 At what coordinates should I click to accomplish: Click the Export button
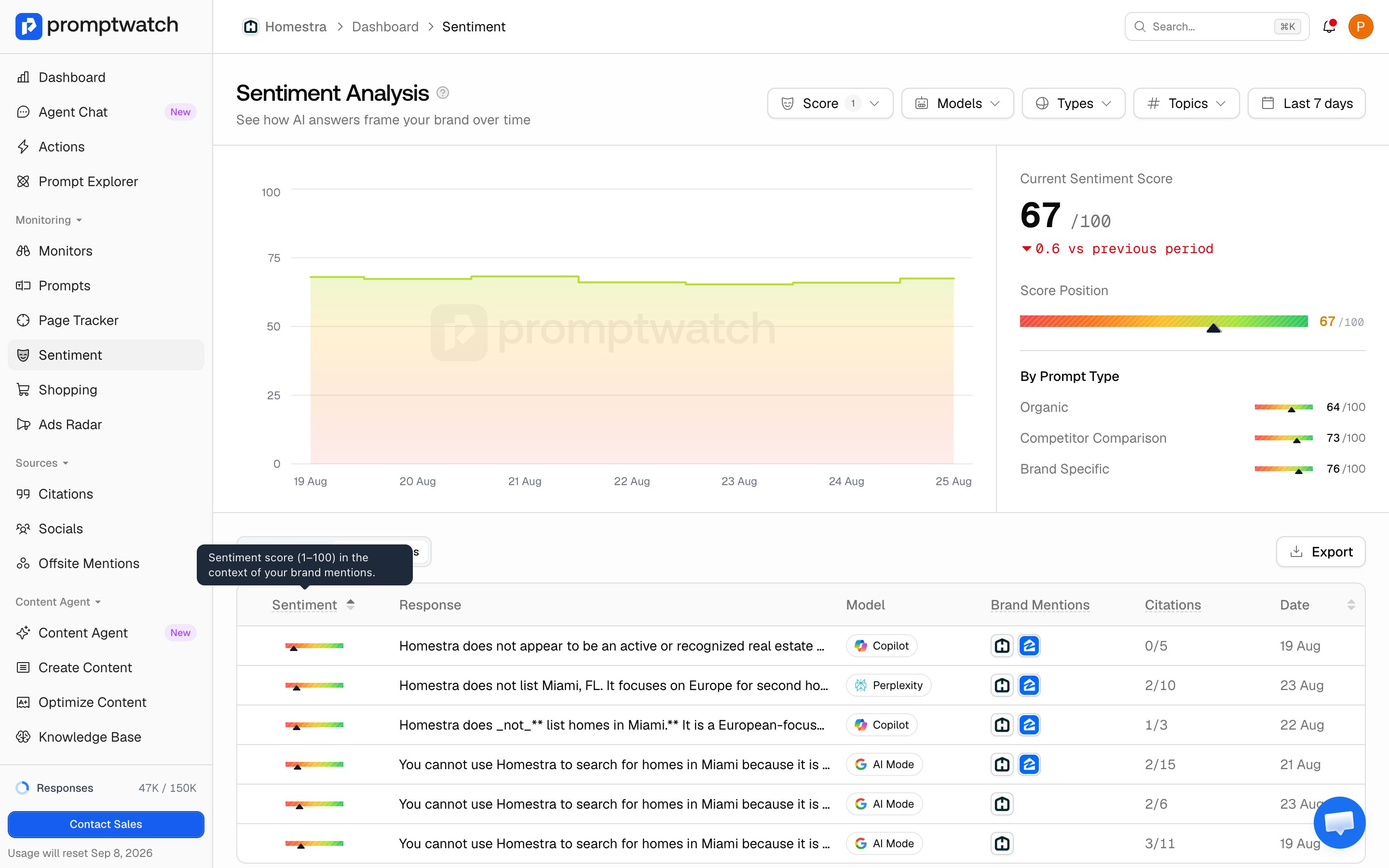tap(1321, 552)
